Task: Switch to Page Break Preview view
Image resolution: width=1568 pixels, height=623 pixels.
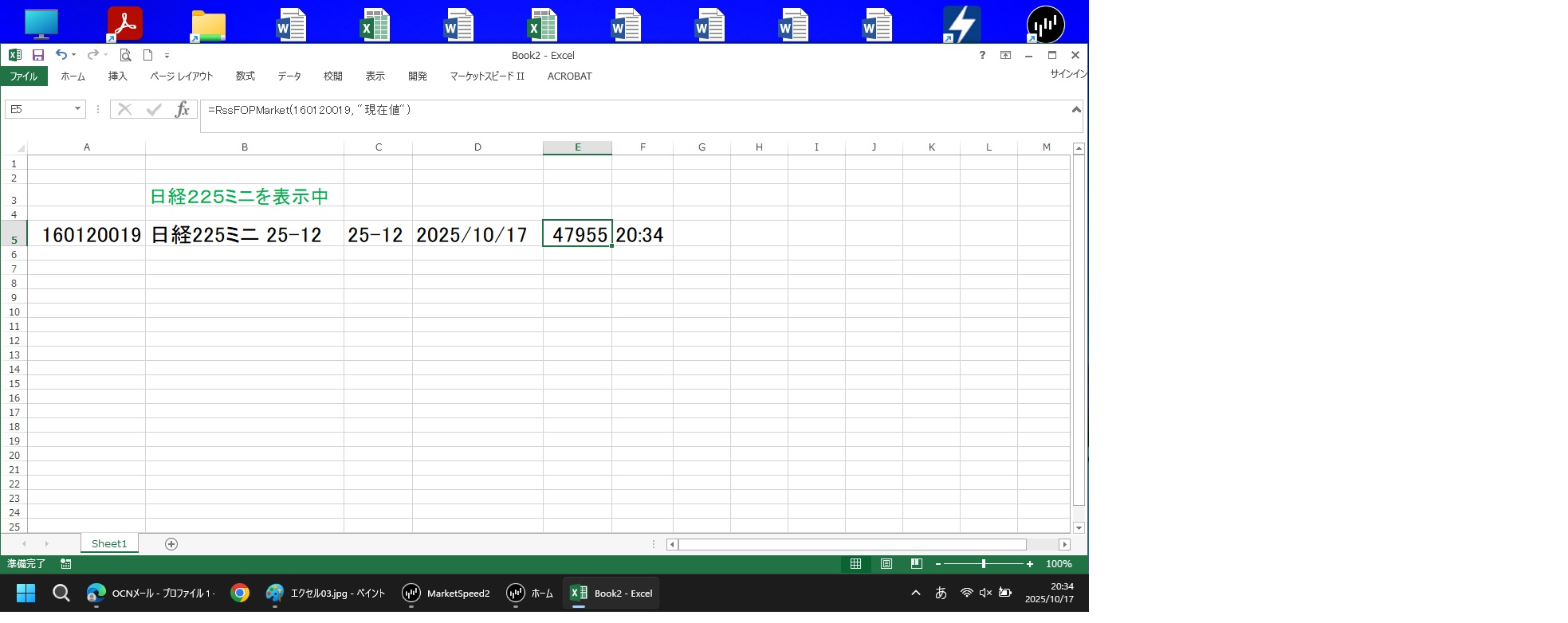Action: tap(917, 564)
